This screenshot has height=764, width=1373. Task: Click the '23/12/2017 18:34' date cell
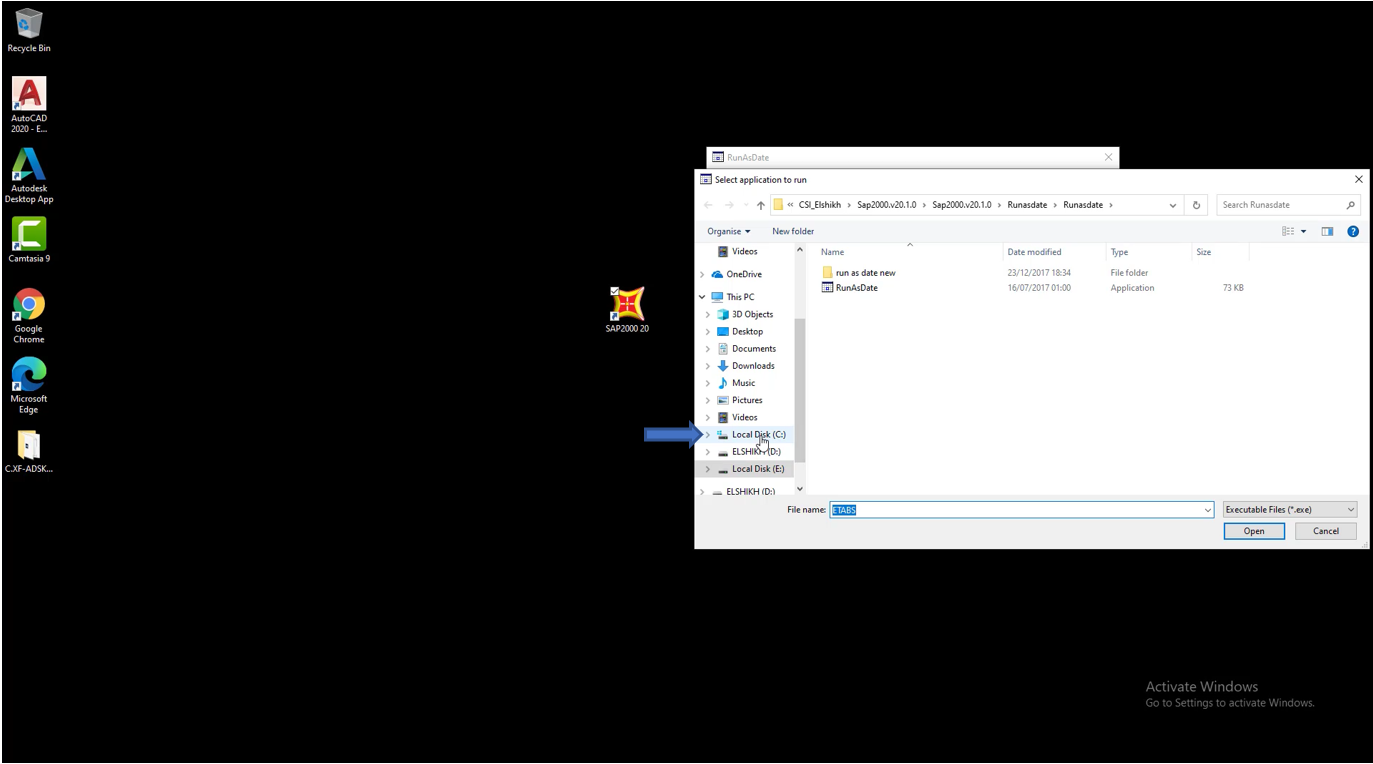(x=1038, y=273)
